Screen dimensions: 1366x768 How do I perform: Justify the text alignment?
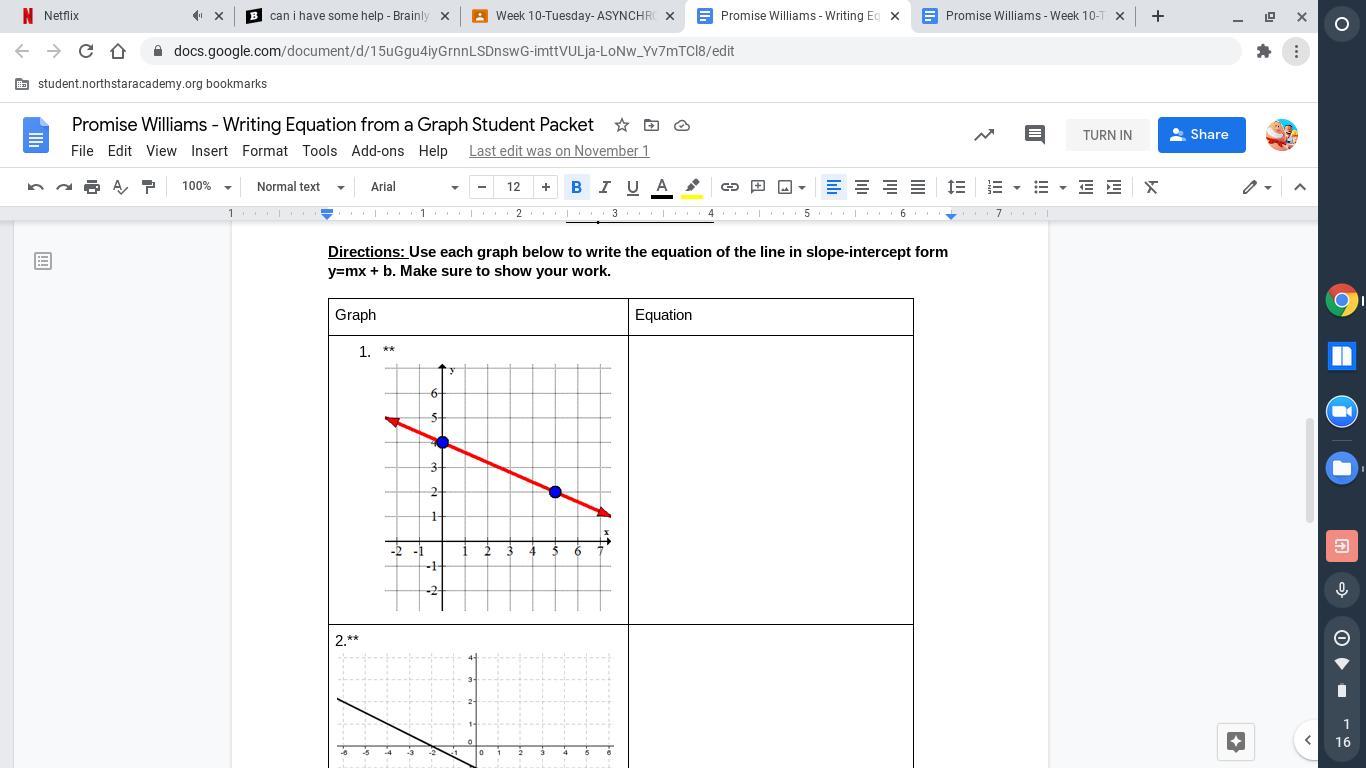coord(917,187)
